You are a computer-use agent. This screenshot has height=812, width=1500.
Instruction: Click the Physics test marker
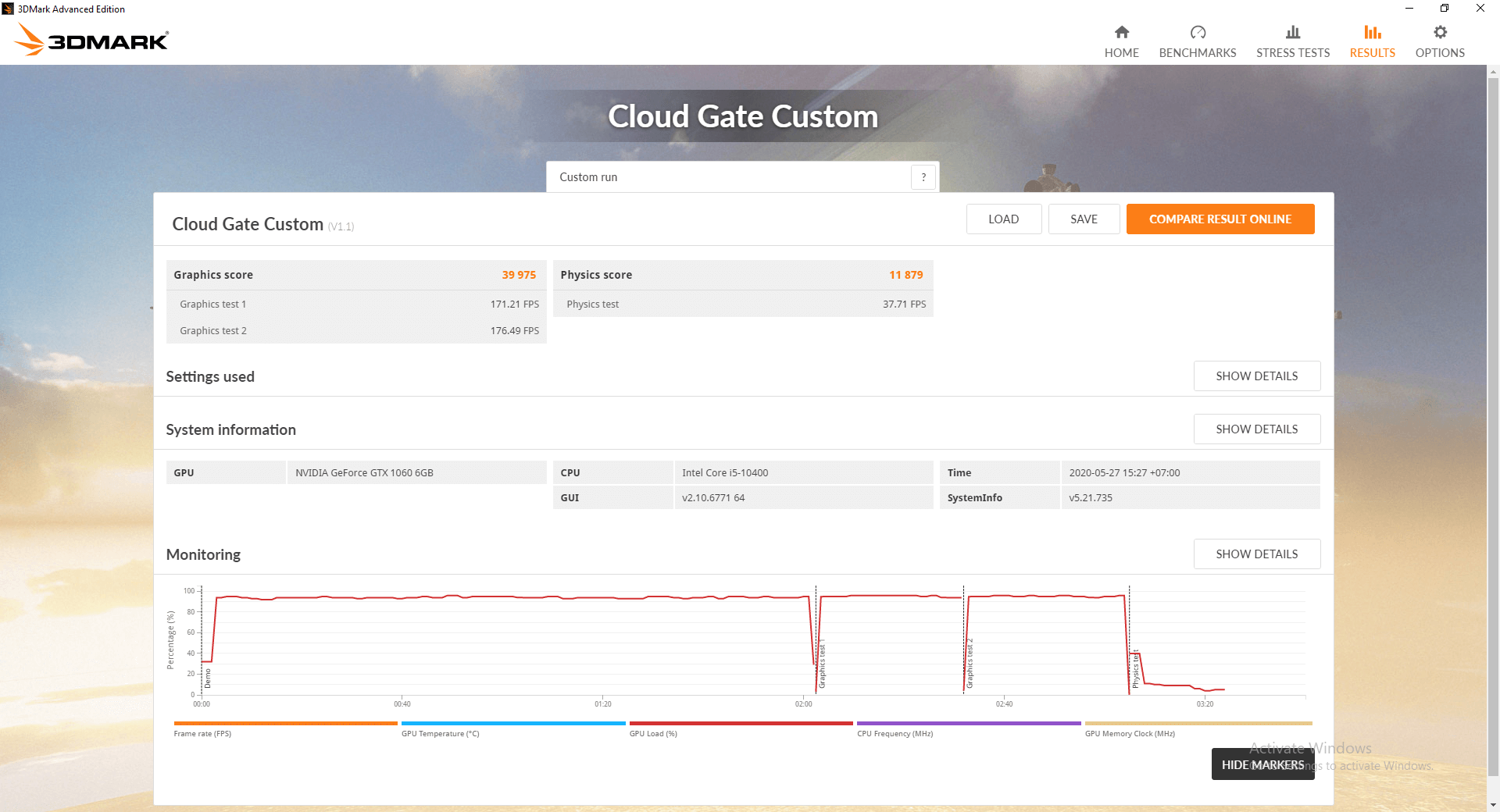tap(1135, 668)
